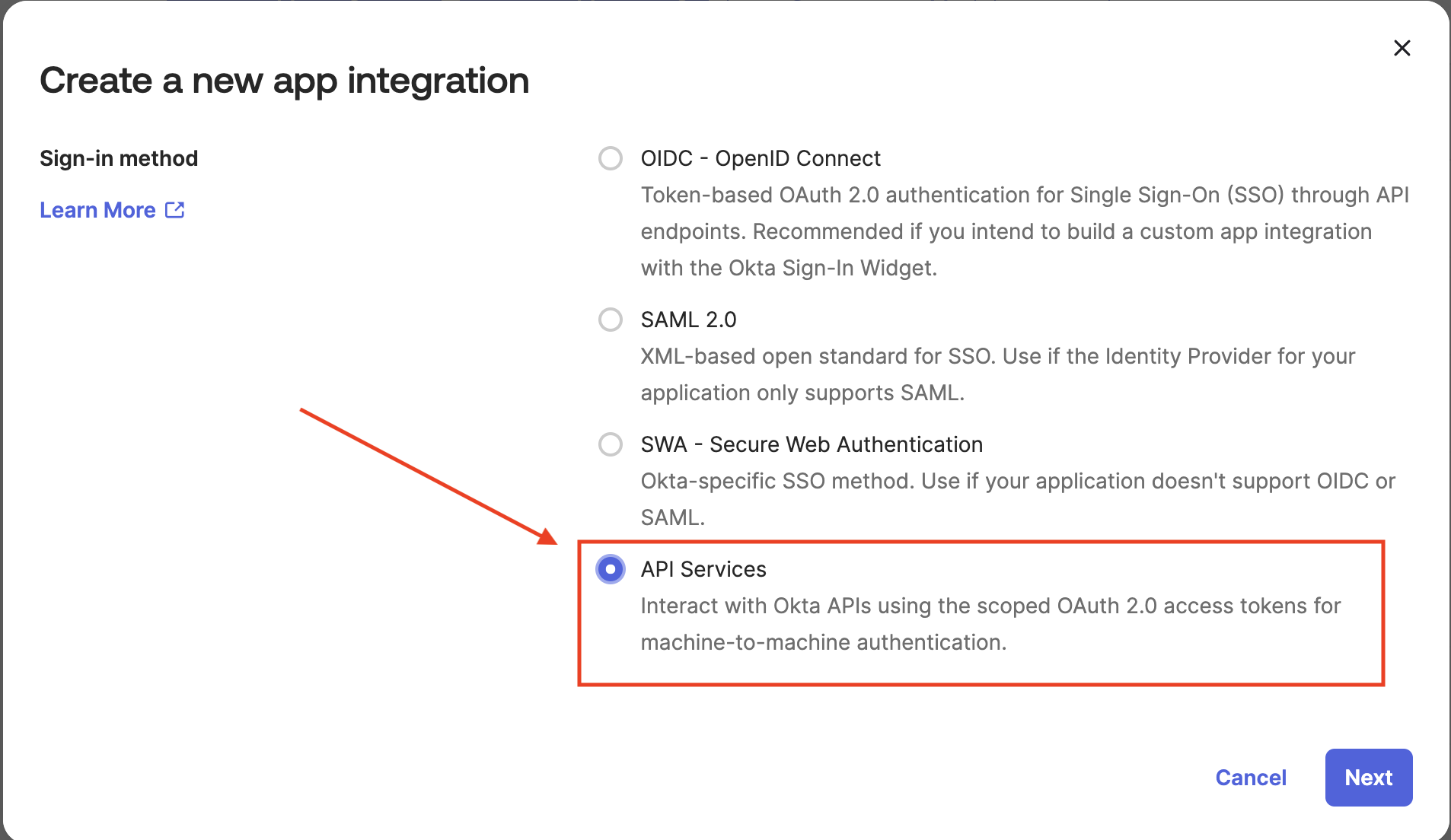The image size is (1451, 840).
Task: Click the Token-based OAuth 2.0 description paragraph
Action: point(1025,231)
